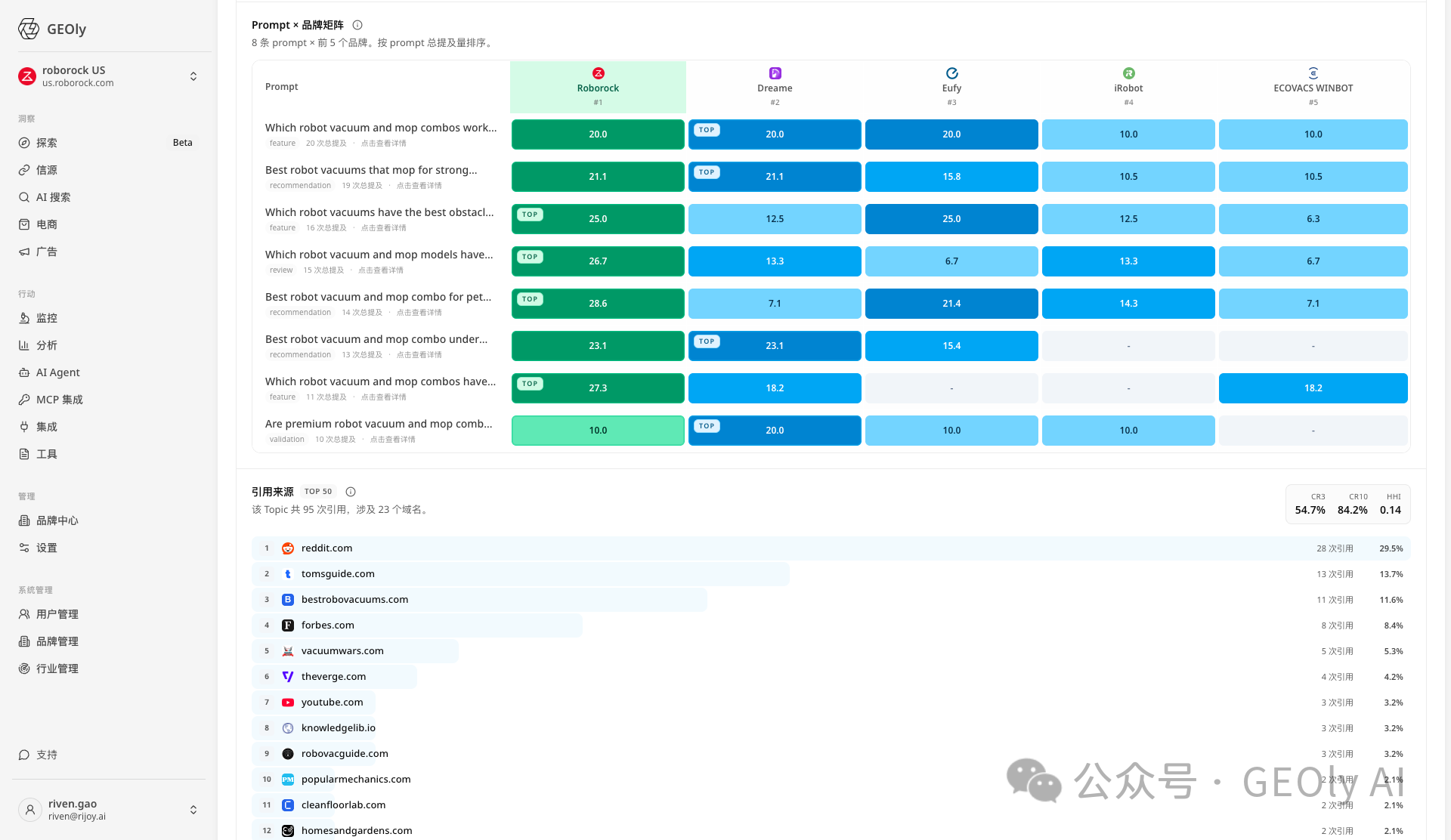Click the Roborock 10.0 light green cell

tap(598, 431)
